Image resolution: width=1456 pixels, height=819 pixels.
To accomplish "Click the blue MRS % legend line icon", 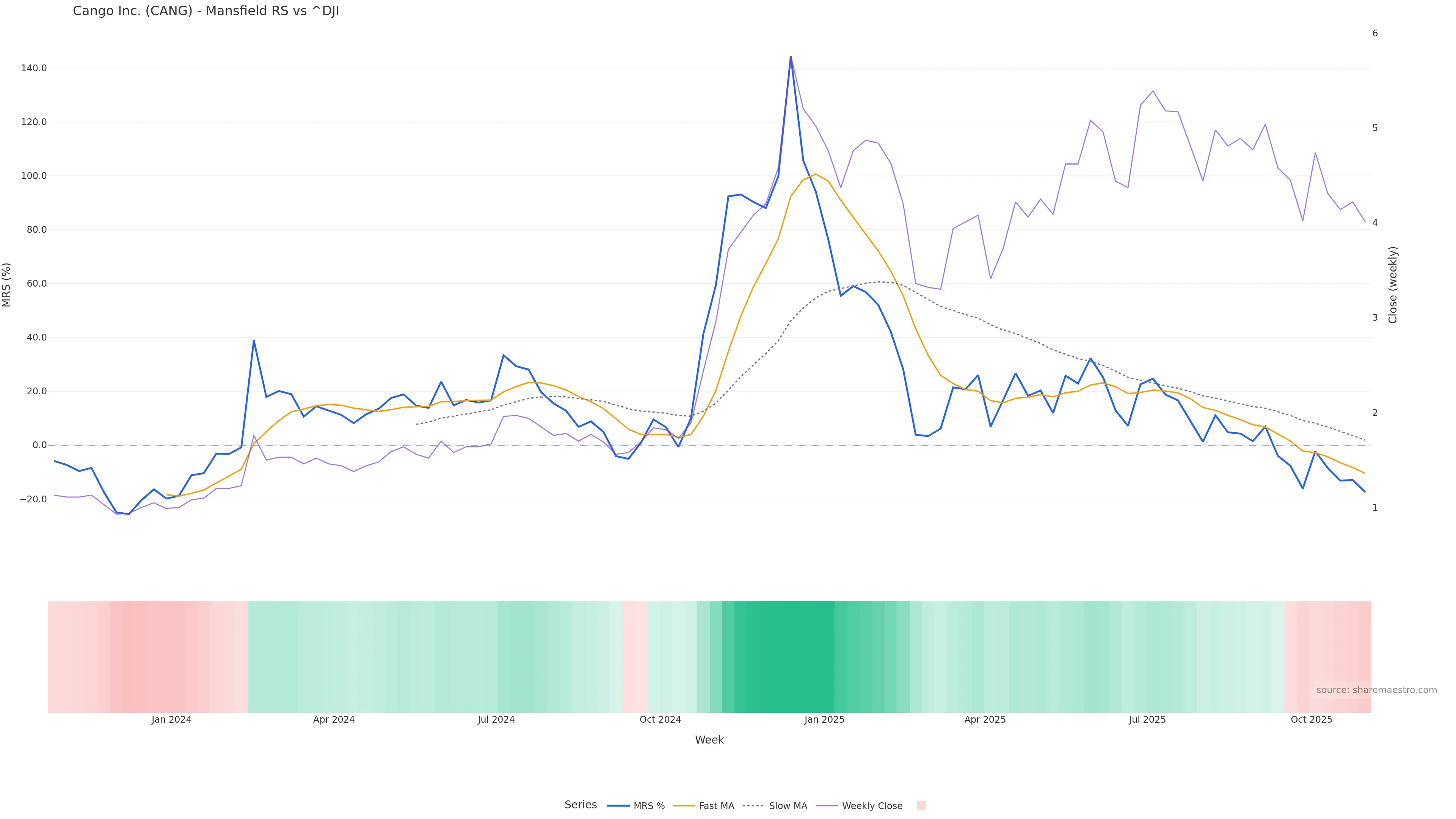I will pos(618,806).
